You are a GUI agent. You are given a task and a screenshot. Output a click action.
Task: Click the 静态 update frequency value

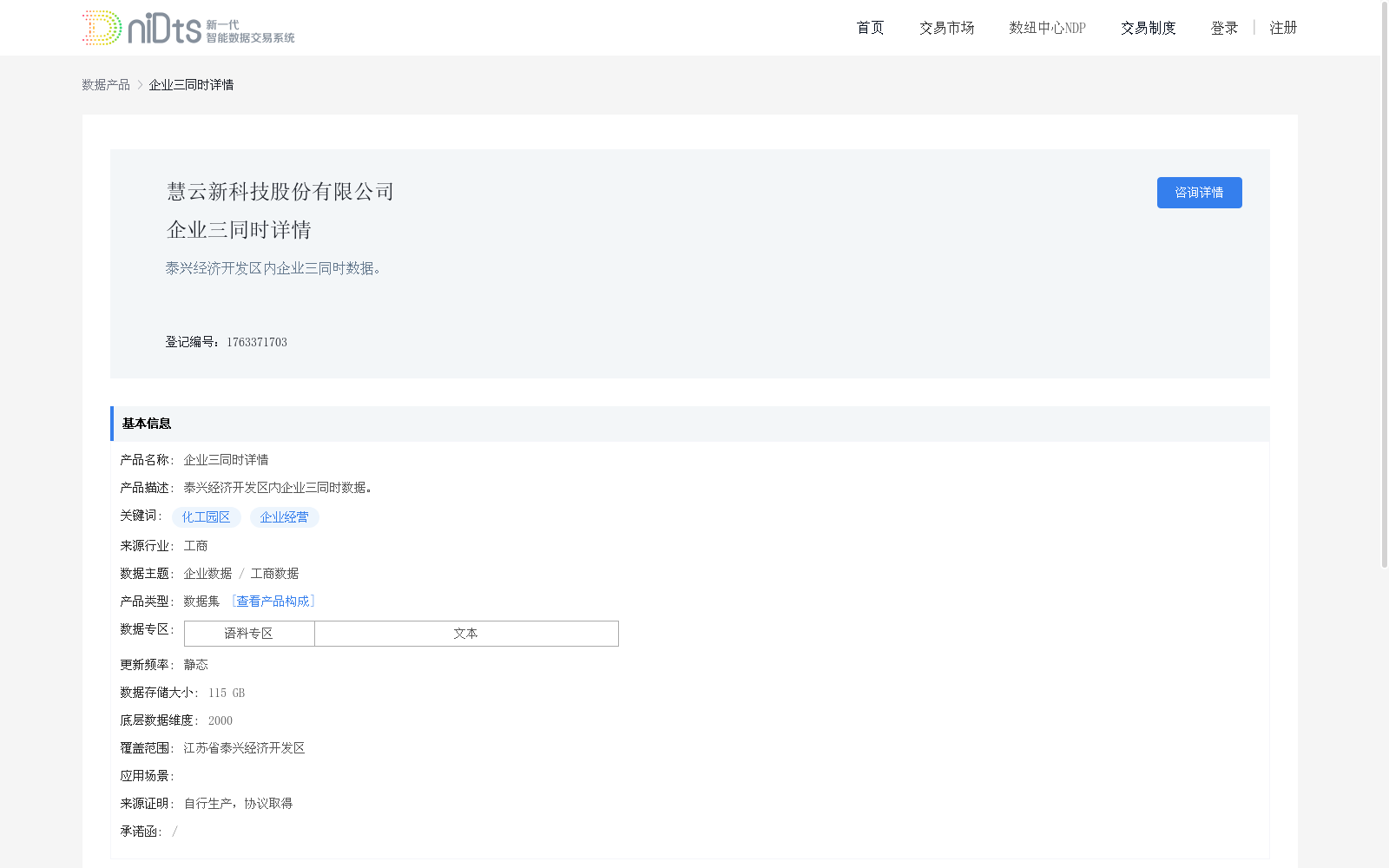click(195, 665)
